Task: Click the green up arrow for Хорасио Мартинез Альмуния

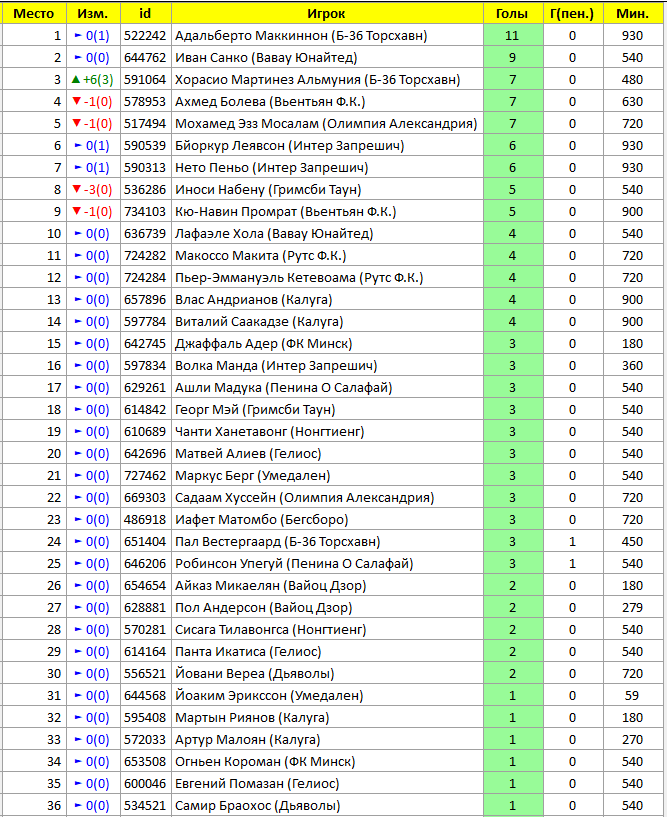Action: tap(76, 80)
